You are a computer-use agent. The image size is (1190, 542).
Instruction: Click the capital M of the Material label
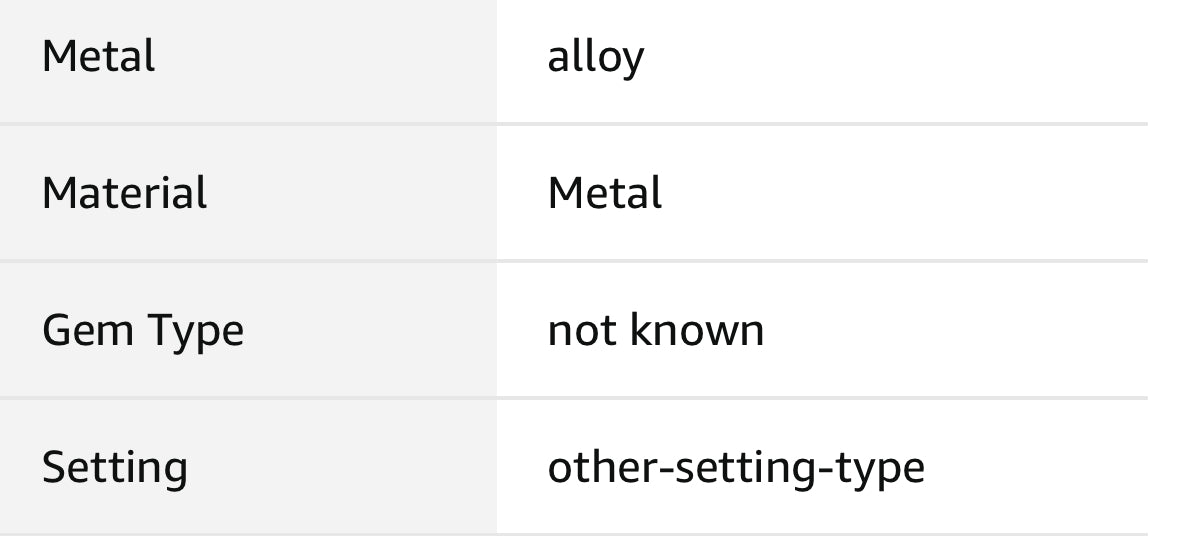59,193
